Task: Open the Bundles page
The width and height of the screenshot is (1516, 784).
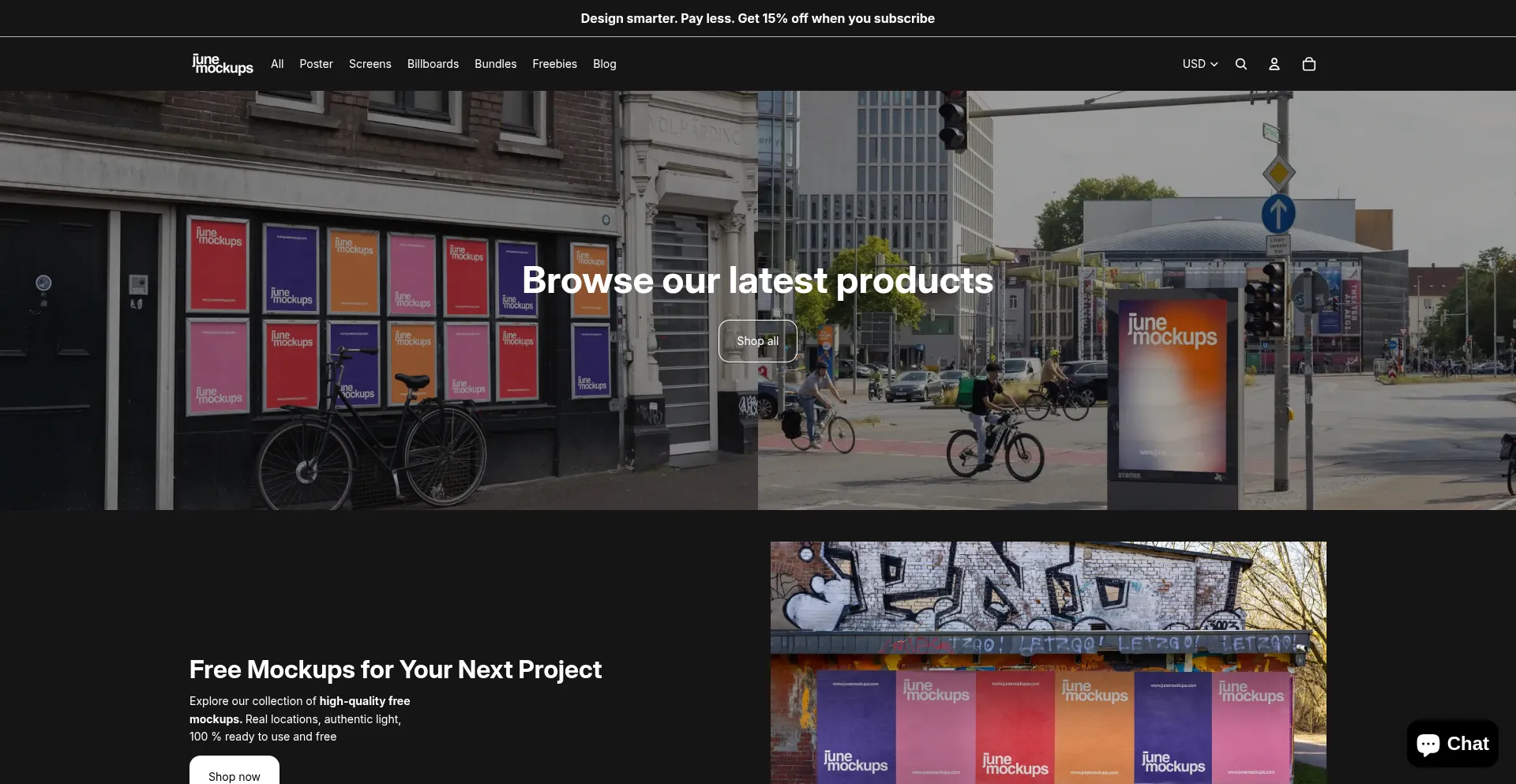Action: 495,64
